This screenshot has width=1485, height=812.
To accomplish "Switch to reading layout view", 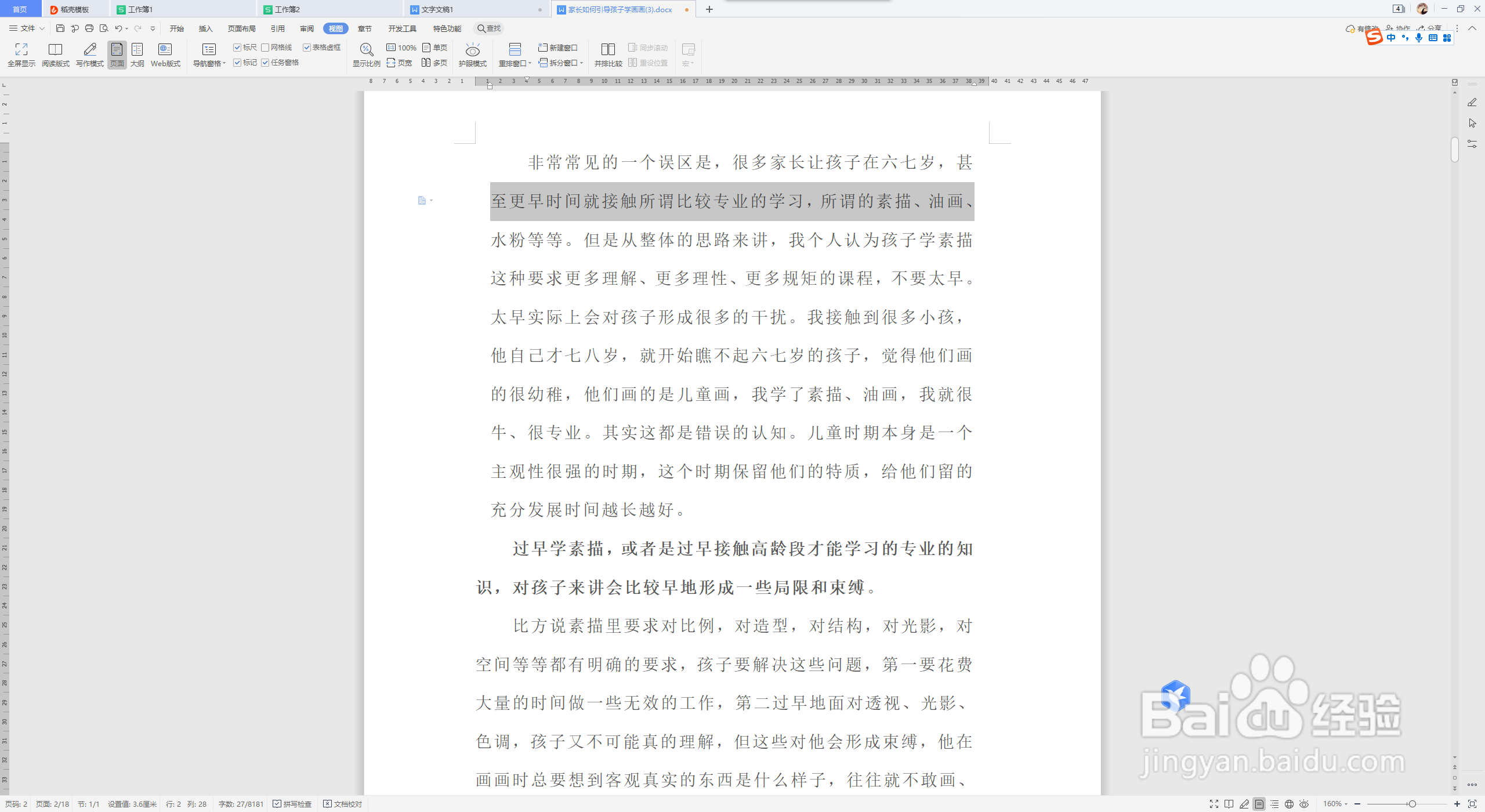I will click(55, 55).
